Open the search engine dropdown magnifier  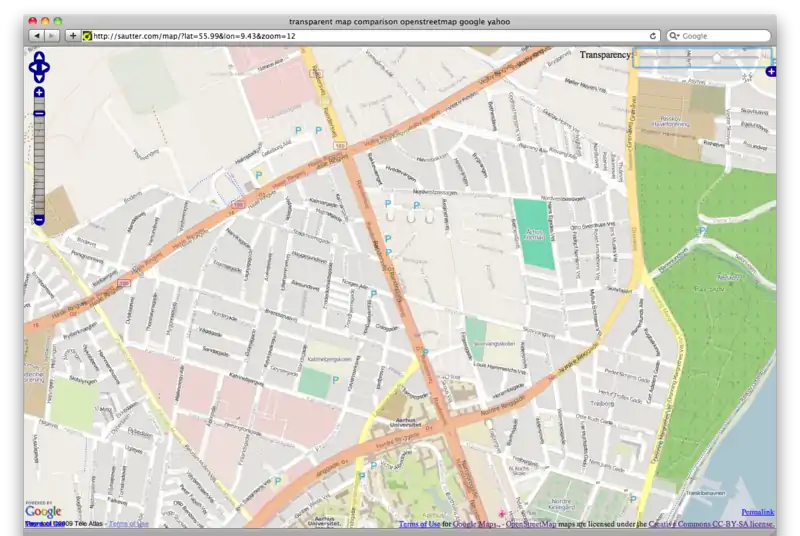point(675,36)
